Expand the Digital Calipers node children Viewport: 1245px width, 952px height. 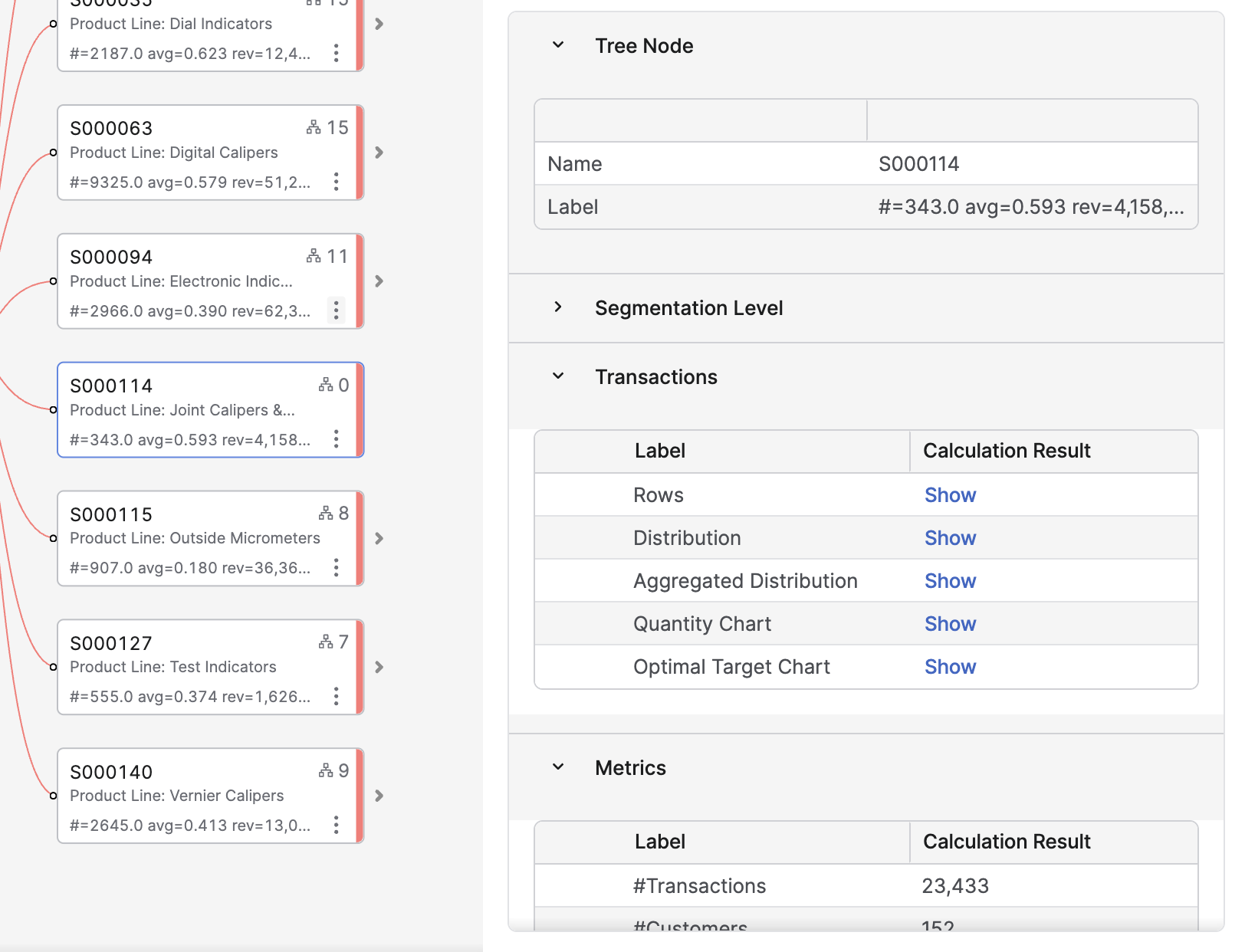click(379, 153)
